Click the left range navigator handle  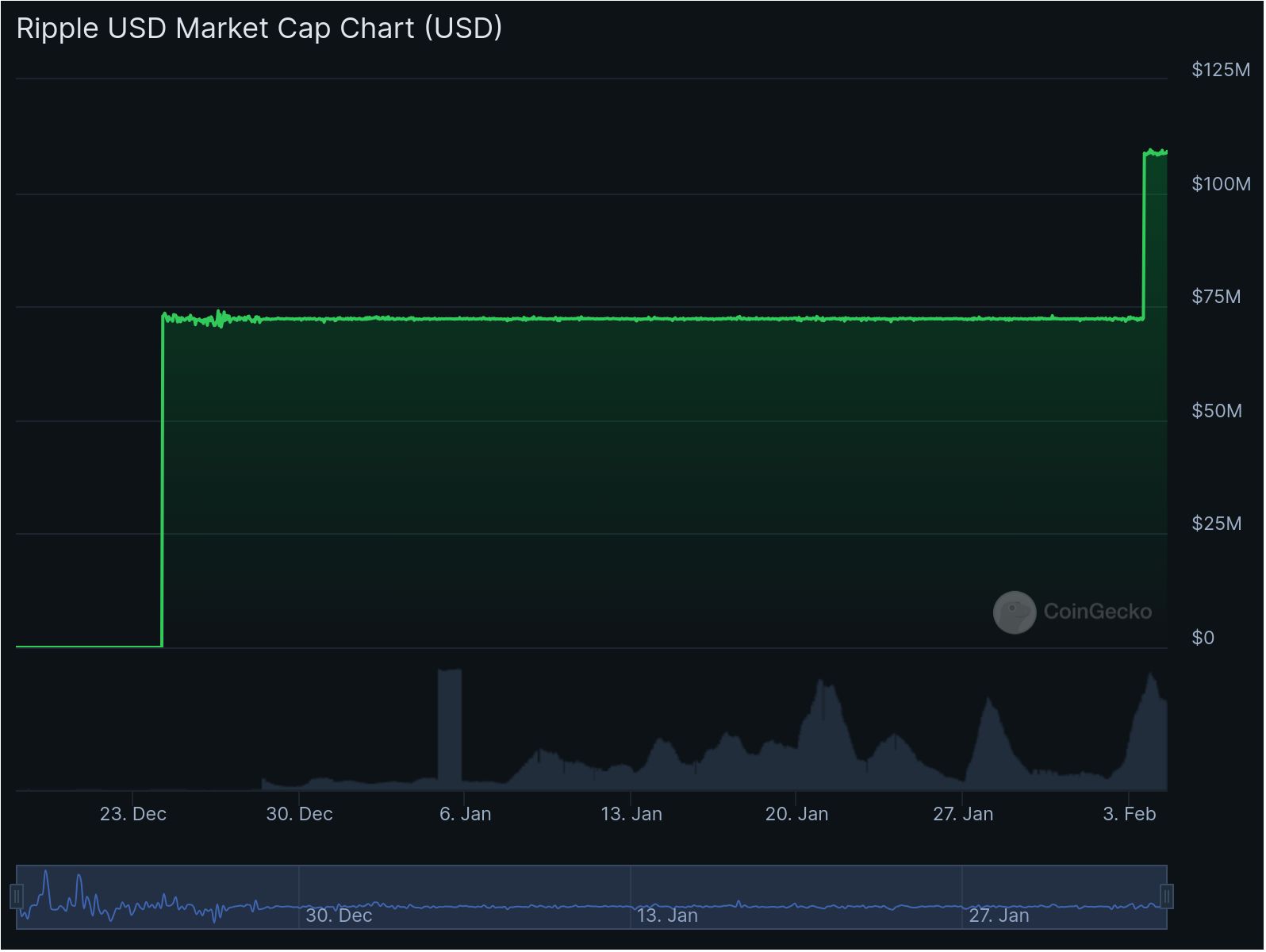pyautogui.click(x=17, y=897)
